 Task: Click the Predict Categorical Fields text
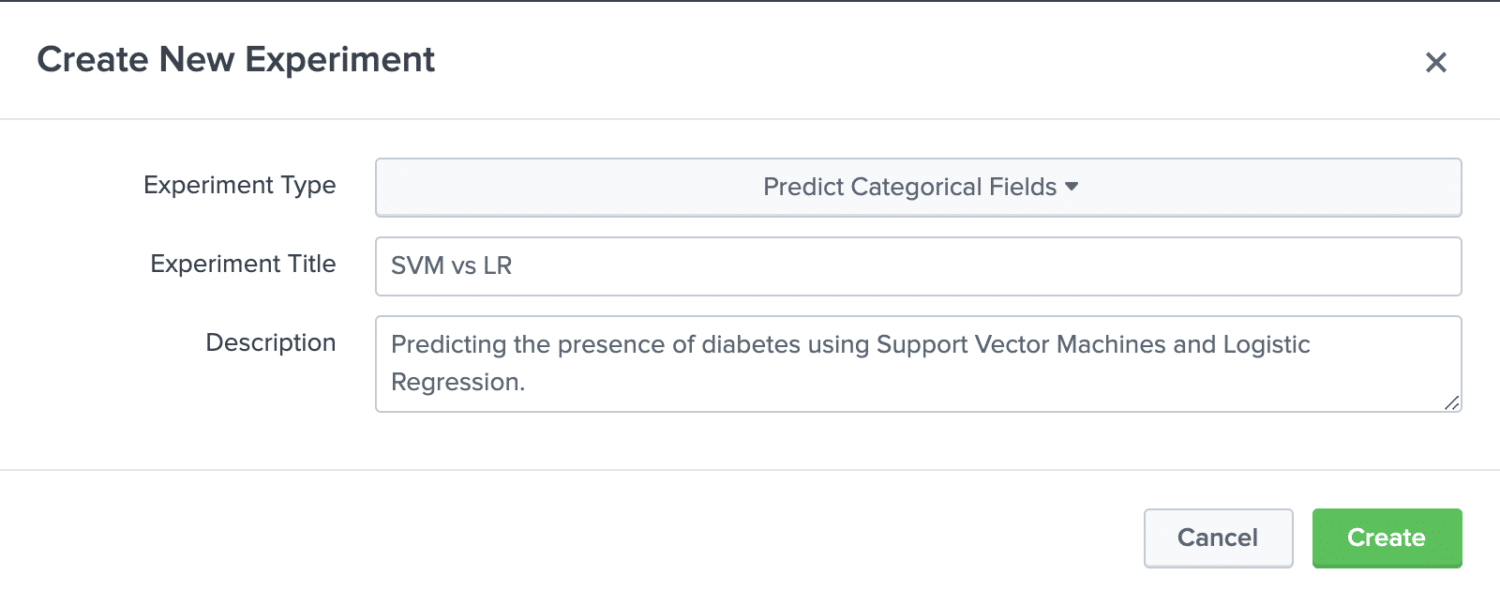coord(908,186)
